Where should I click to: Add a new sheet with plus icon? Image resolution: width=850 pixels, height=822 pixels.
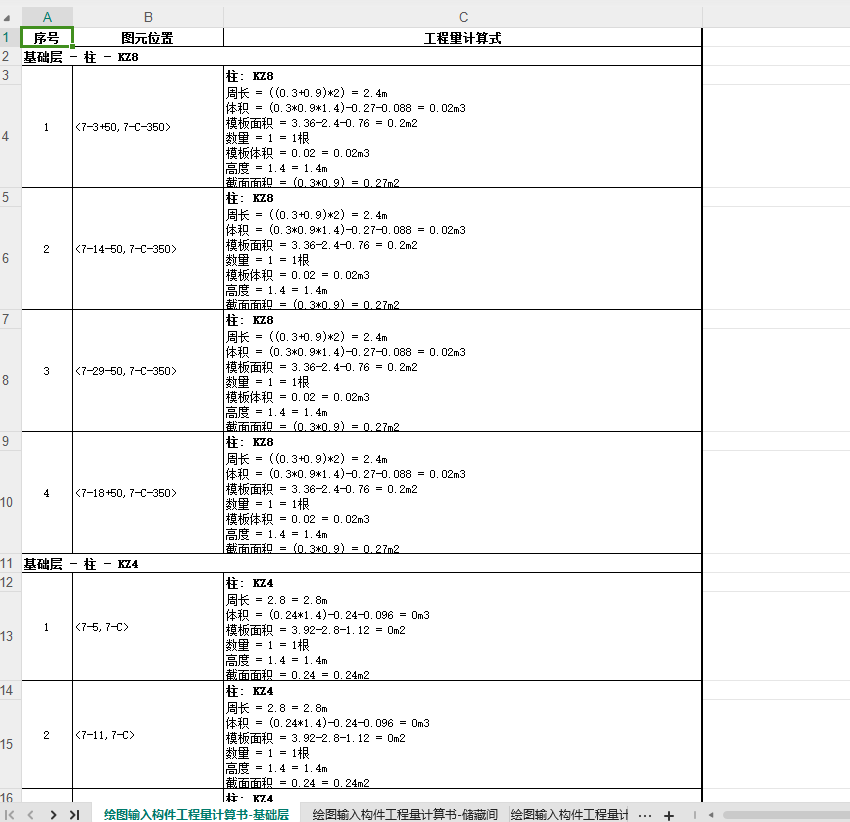[x=669, y=815]
